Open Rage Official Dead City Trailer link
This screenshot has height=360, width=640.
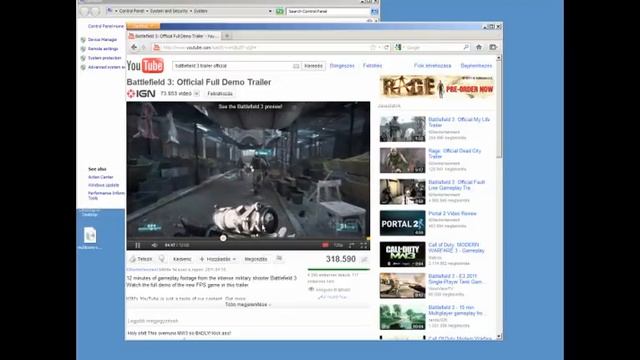pos(455,153)
